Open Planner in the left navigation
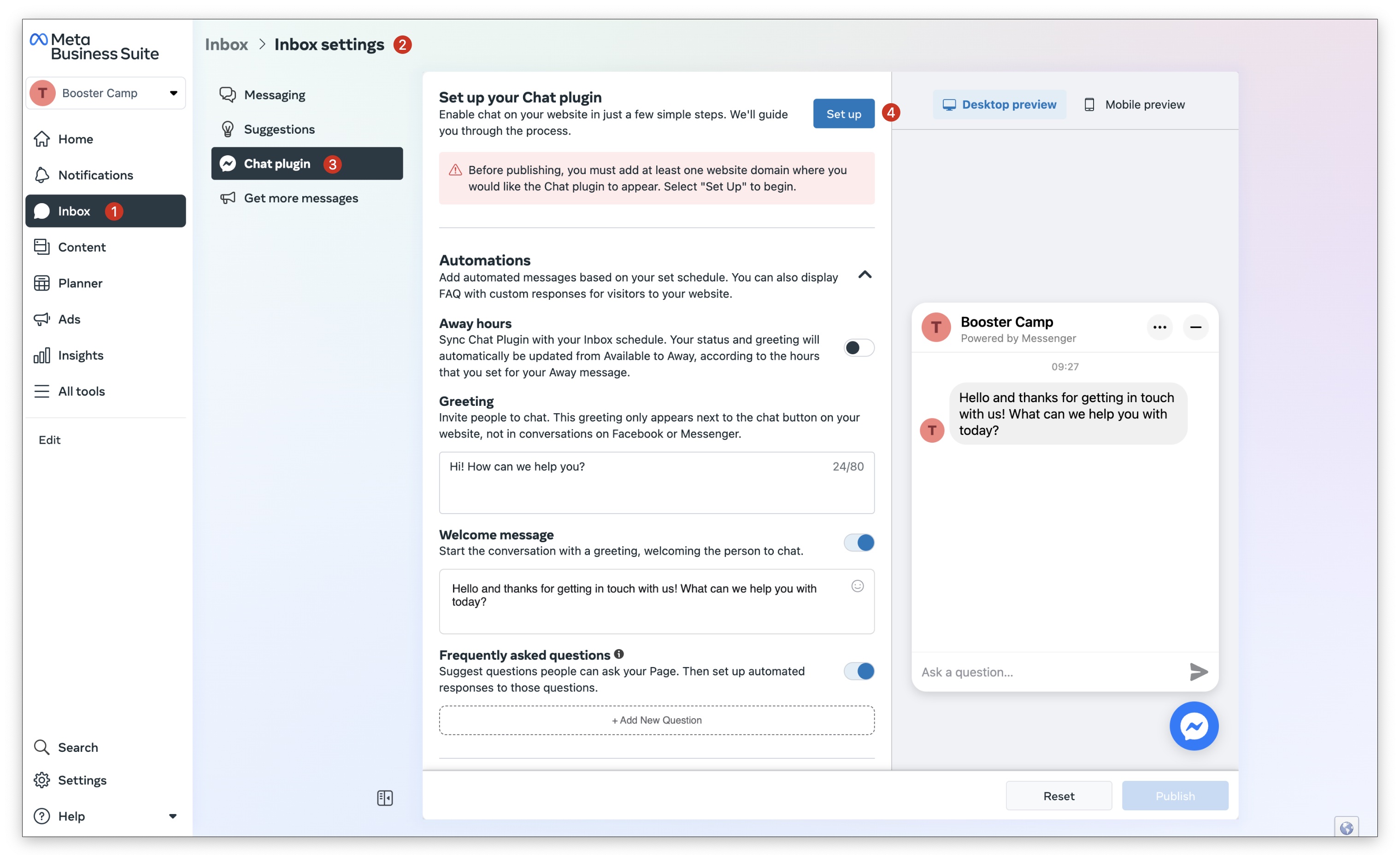The image size is (1400, 855). tap(80, 283)
